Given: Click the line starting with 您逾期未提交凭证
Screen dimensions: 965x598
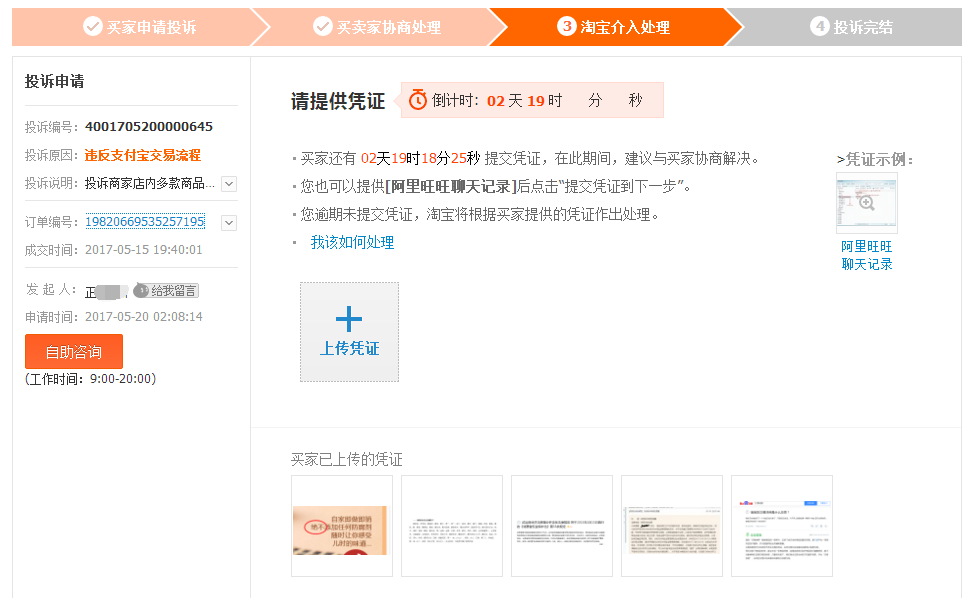Looking at the screenshot, I should [x=480, y=215].
